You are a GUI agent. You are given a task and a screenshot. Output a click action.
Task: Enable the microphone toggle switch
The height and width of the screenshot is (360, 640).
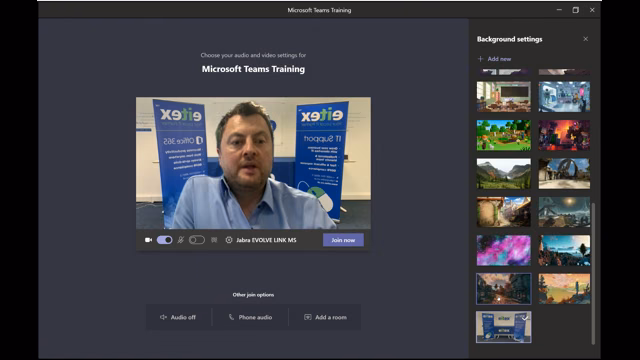pos(197,240)
